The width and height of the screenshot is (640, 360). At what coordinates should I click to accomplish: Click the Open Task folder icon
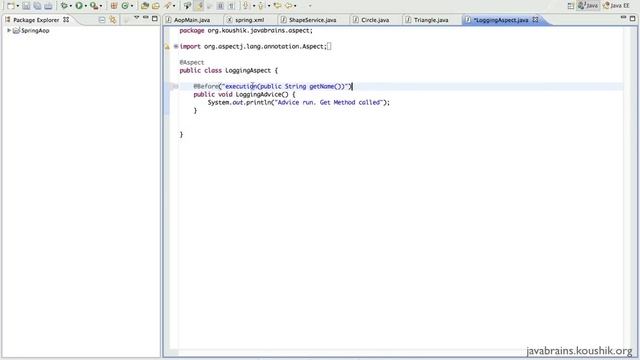[156, 6]
